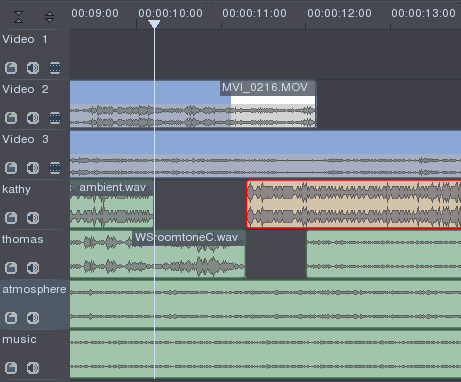Mute the music track
This screenshot has width=461, height=382.
[33, 368]
